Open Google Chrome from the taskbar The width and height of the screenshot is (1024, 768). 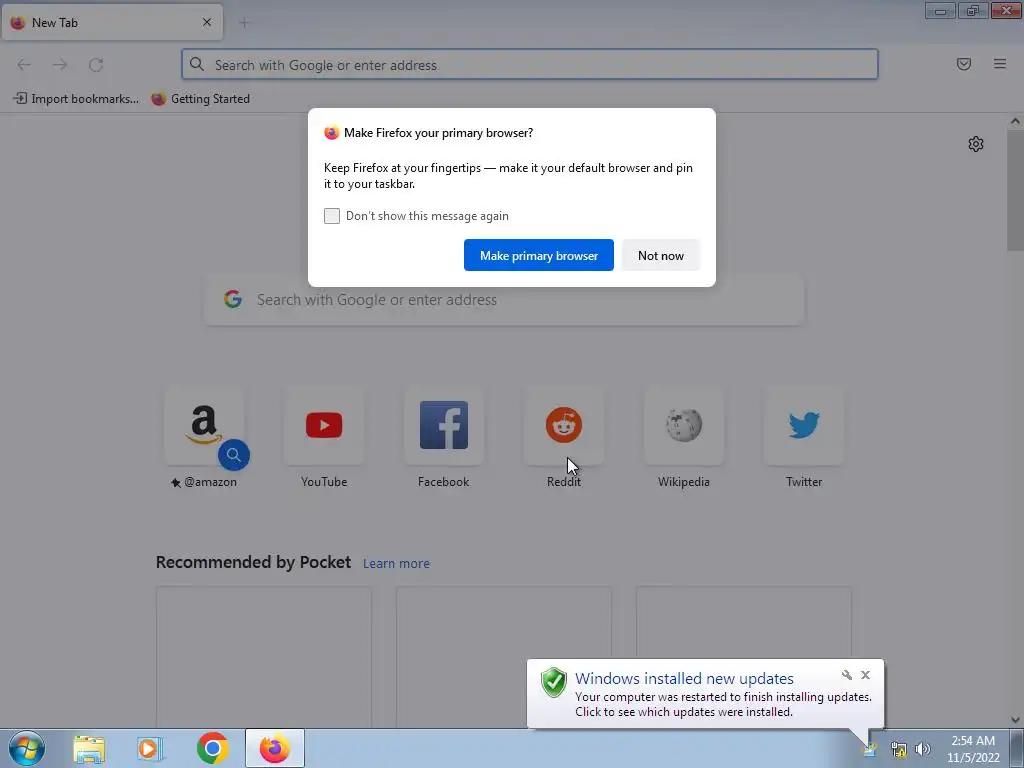coord(212,748)
